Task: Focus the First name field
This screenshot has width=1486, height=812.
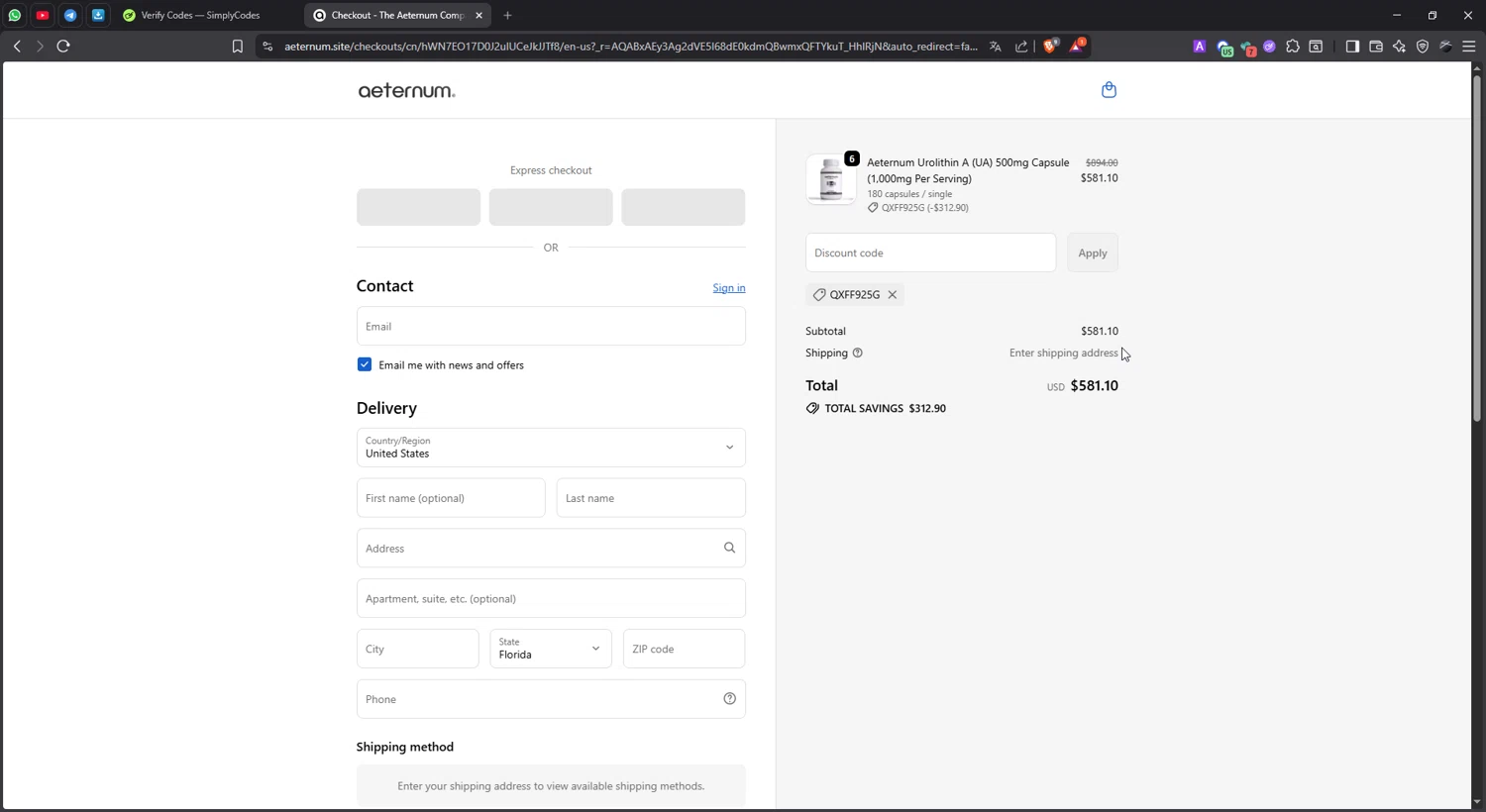Action: (451, 498)
